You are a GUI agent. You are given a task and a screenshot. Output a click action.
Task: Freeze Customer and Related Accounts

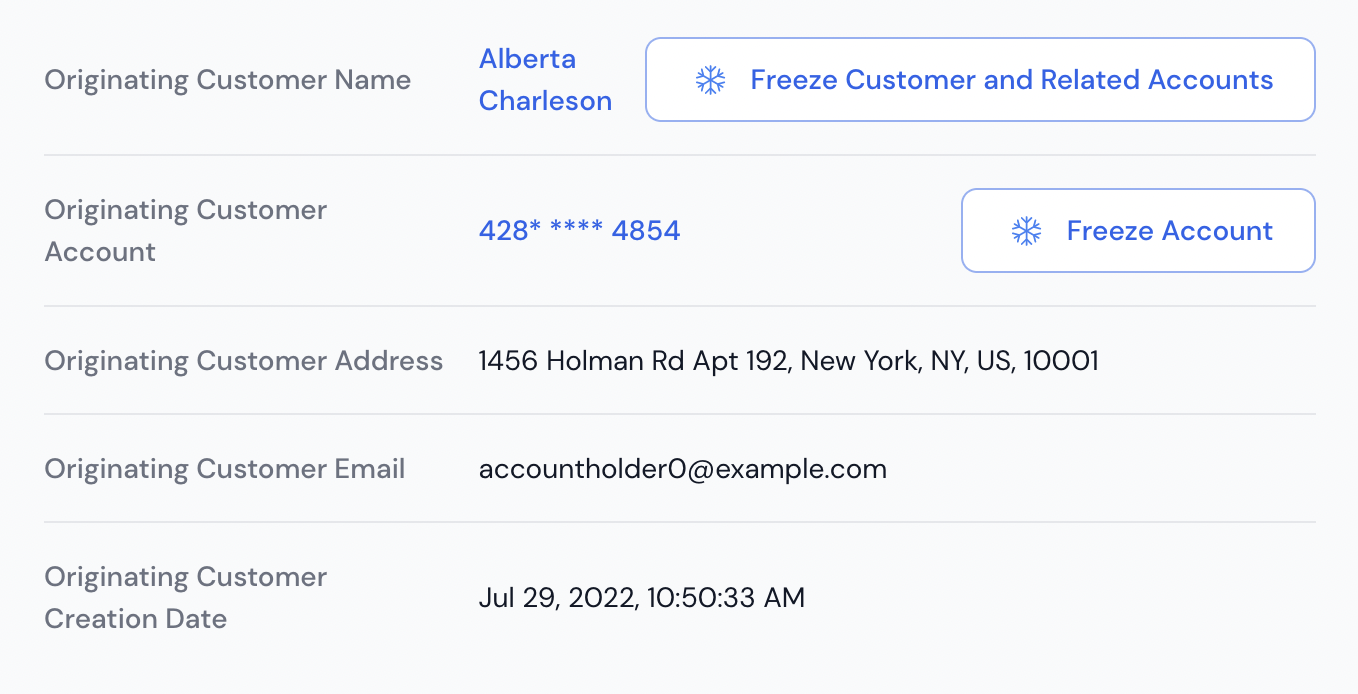980,80
